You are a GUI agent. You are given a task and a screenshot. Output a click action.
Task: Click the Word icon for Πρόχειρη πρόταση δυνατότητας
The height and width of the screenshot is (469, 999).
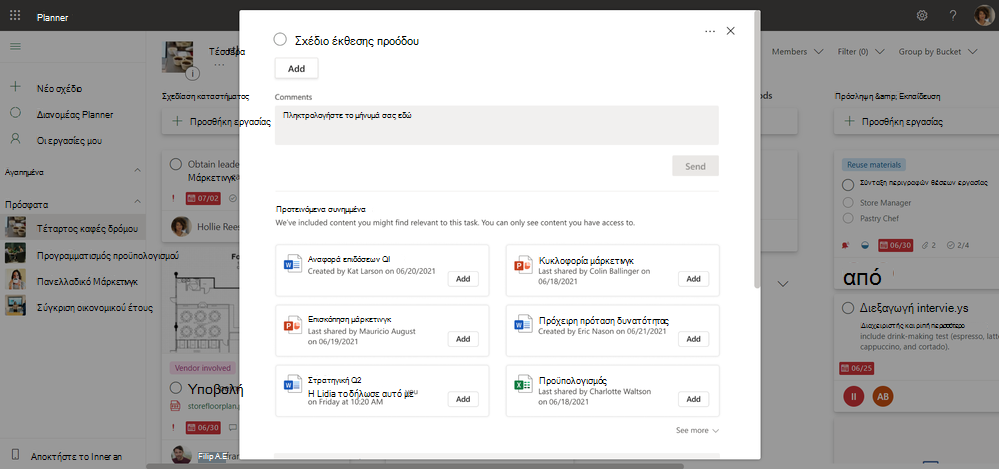tap(522, 323)
